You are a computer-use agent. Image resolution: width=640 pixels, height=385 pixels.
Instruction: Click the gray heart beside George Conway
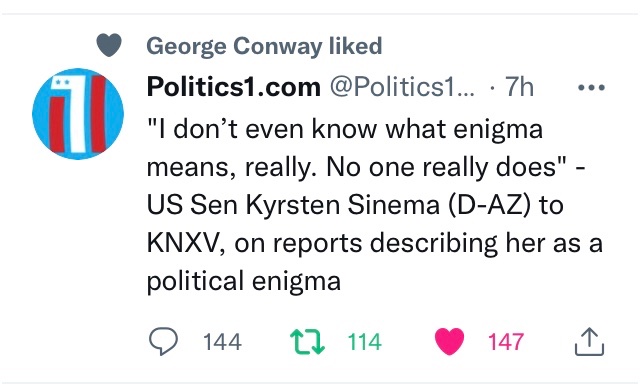[x=109, y=45]
